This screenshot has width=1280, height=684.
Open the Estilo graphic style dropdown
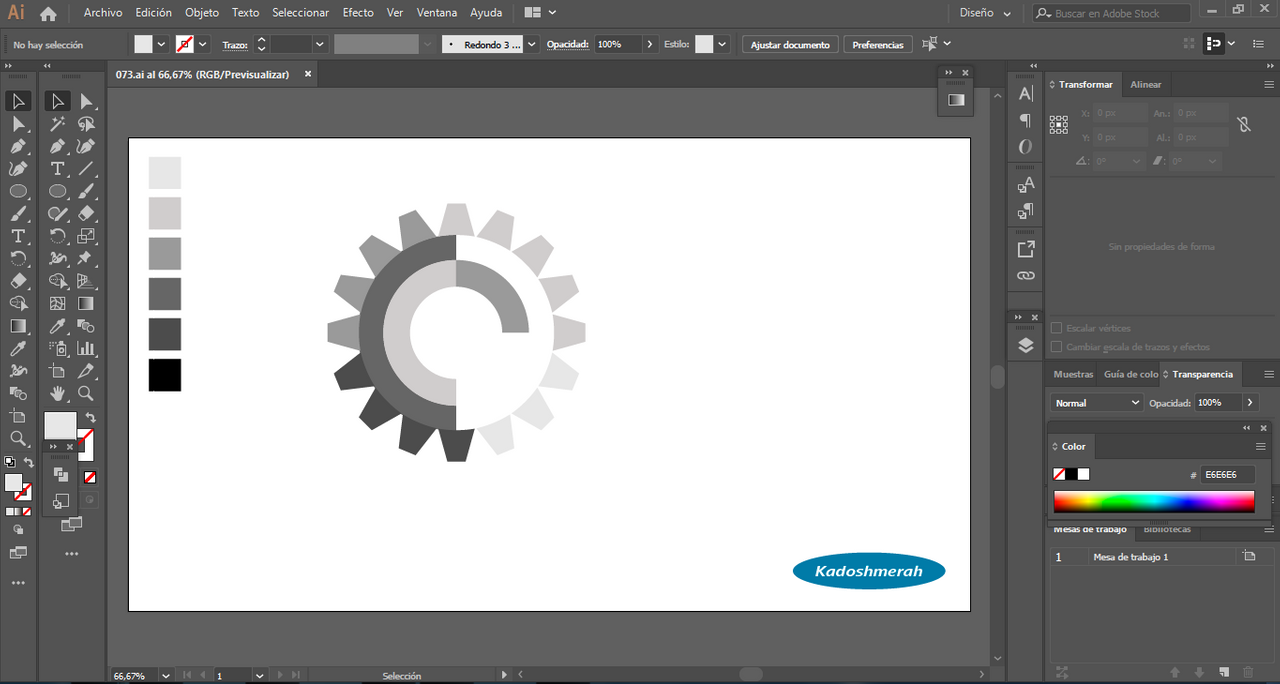point(721,44)
